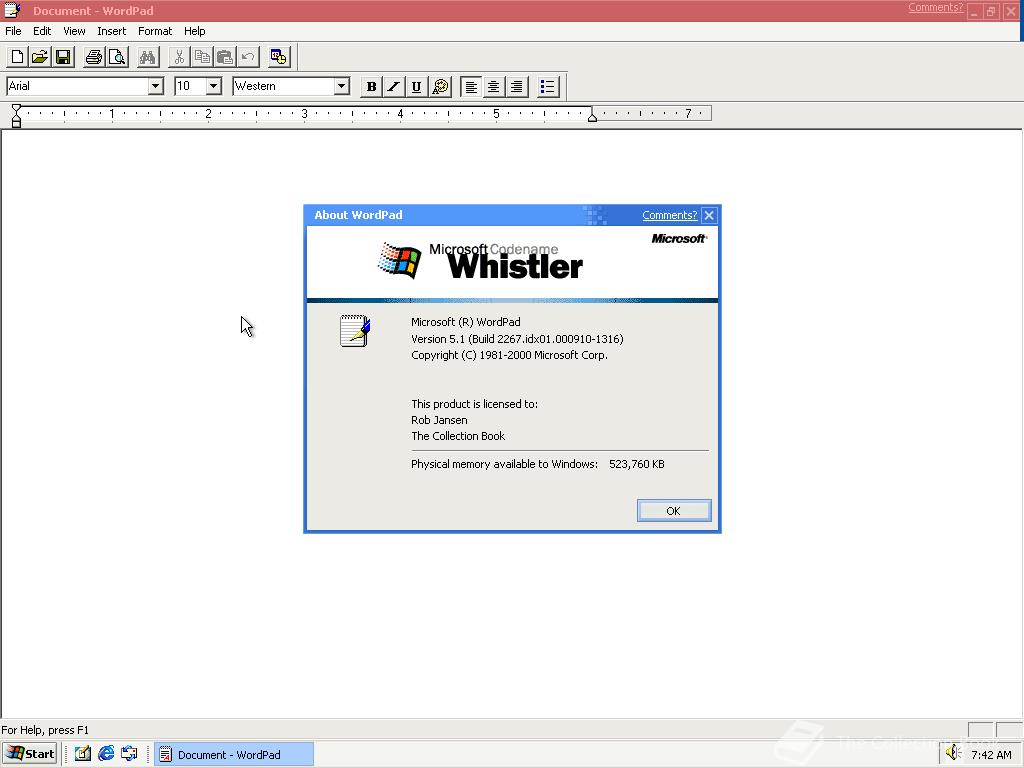This screenshot has height=768, width=1024.
Task: Click the Paste clipboard icon
Action: coord(225,57)
